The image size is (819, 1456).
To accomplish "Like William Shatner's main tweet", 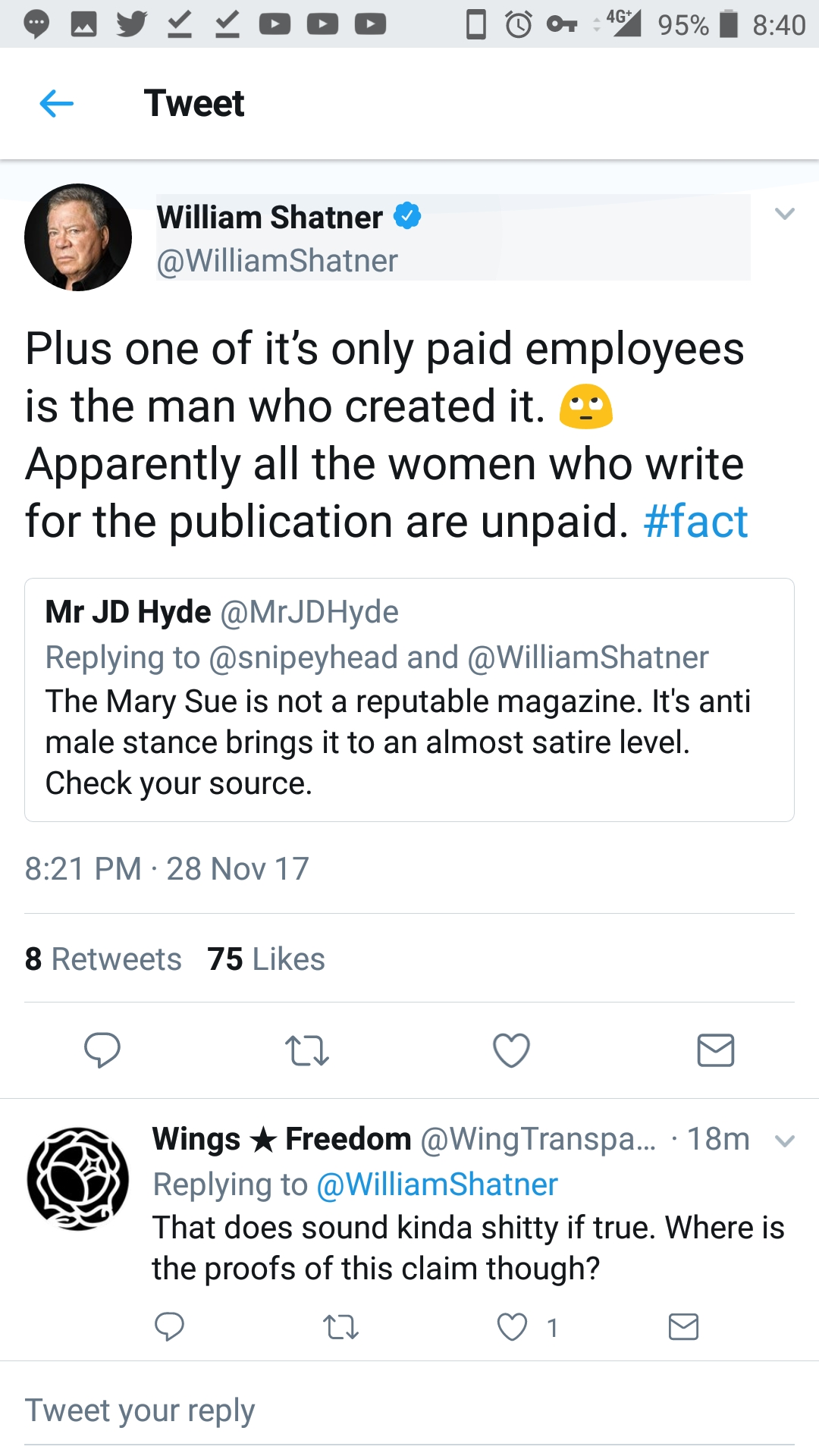I will click(x=511, y=1050).
